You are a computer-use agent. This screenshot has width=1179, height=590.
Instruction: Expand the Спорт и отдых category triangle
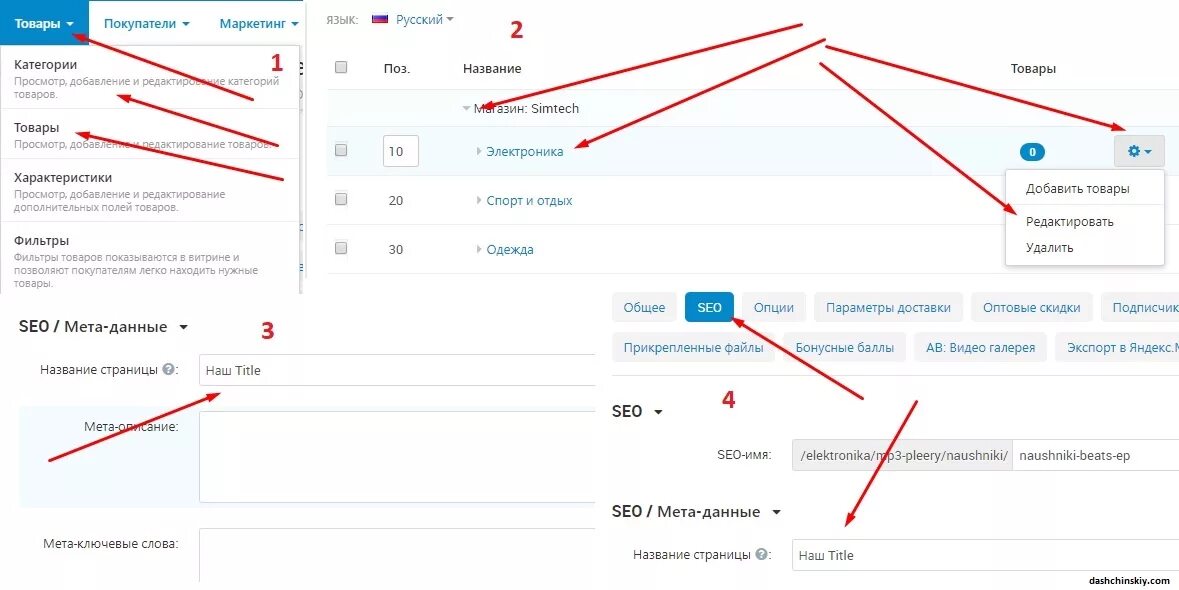pyautogui.click(x=479, y=200)
